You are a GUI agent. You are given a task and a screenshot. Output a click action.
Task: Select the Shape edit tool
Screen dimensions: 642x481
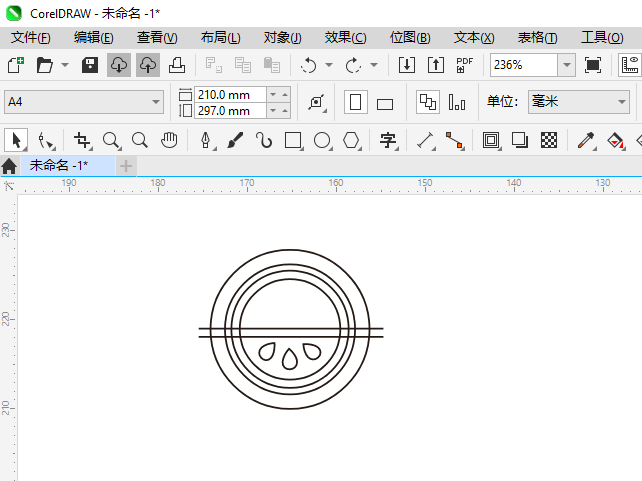pyautogui.click(x=46, y=140)
